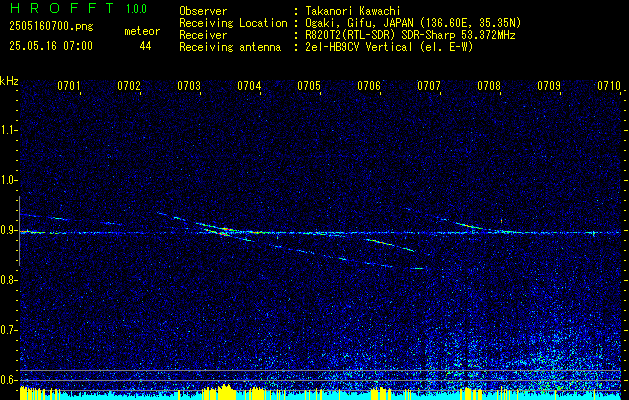The image size is (629, 400).
Task: Select the version number 1.0.0
Action: [x=136, y=9]
